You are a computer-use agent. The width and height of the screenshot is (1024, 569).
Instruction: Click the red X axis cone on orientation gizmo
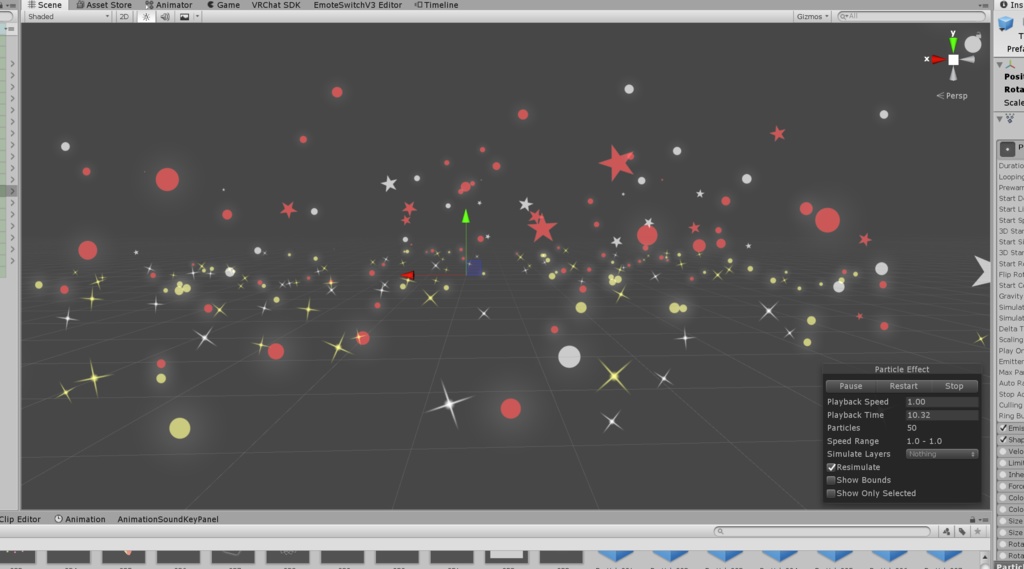(938, 59)
